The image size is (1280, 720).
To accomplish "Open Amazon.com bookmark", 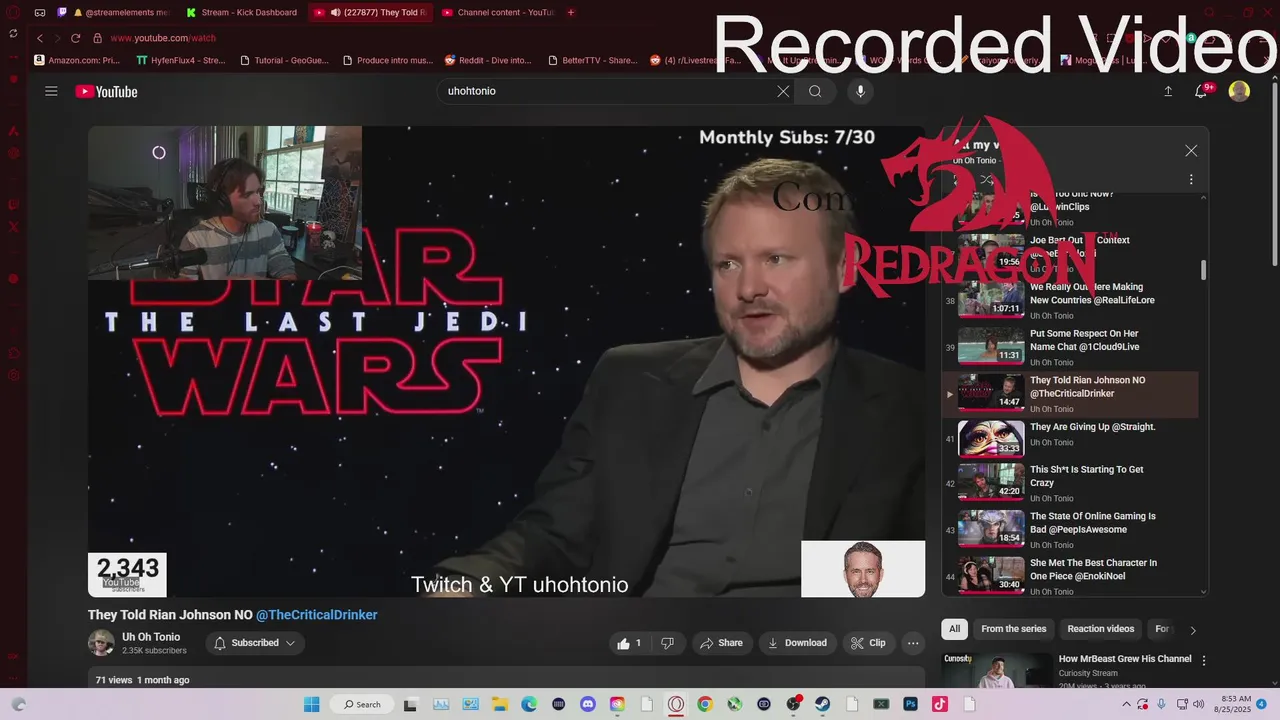I will click(77, 60).
